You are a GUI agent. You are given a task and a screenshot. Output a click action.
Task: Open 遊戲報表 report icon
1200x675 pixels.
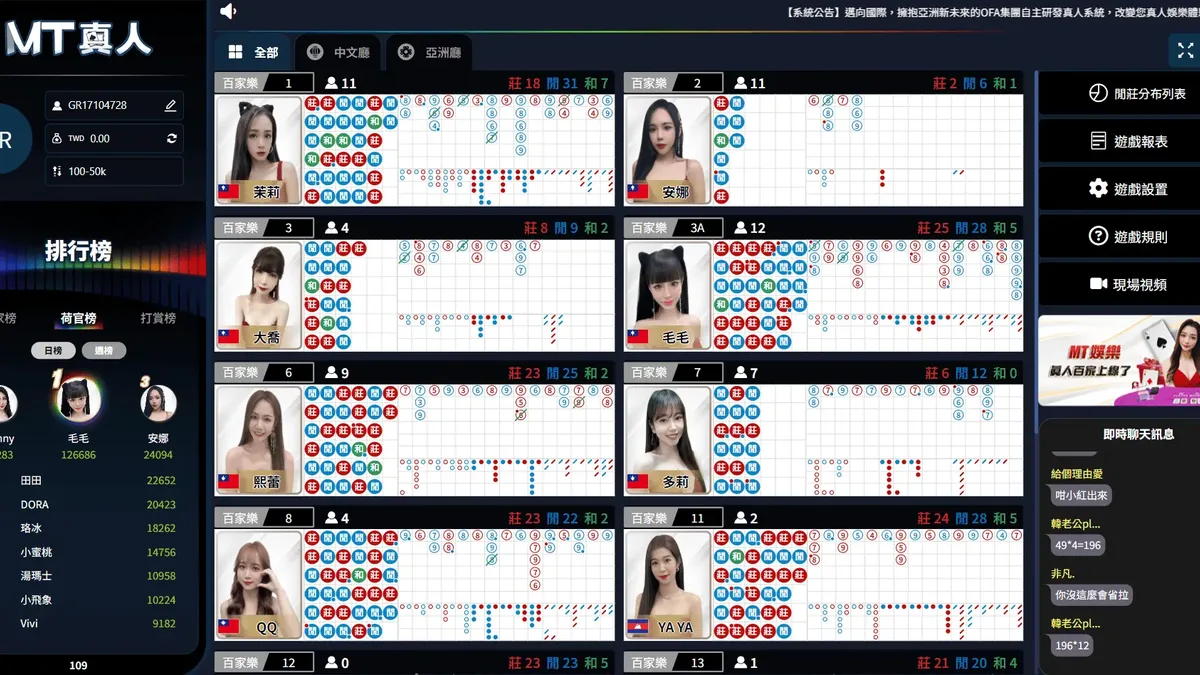coord(1098,141)
